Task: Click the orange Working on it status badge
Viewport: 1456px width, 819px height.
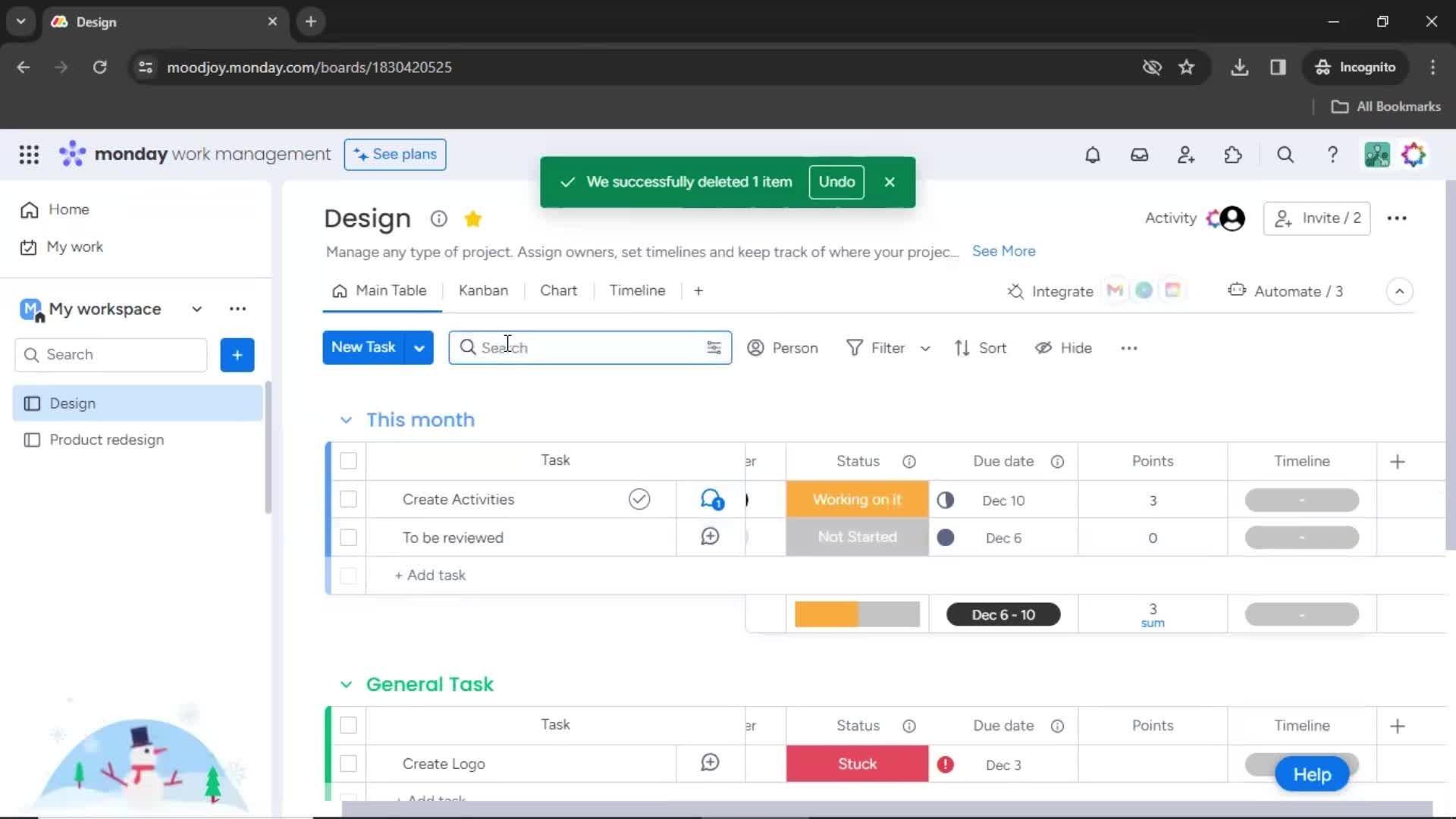Action: coord(857,499)
